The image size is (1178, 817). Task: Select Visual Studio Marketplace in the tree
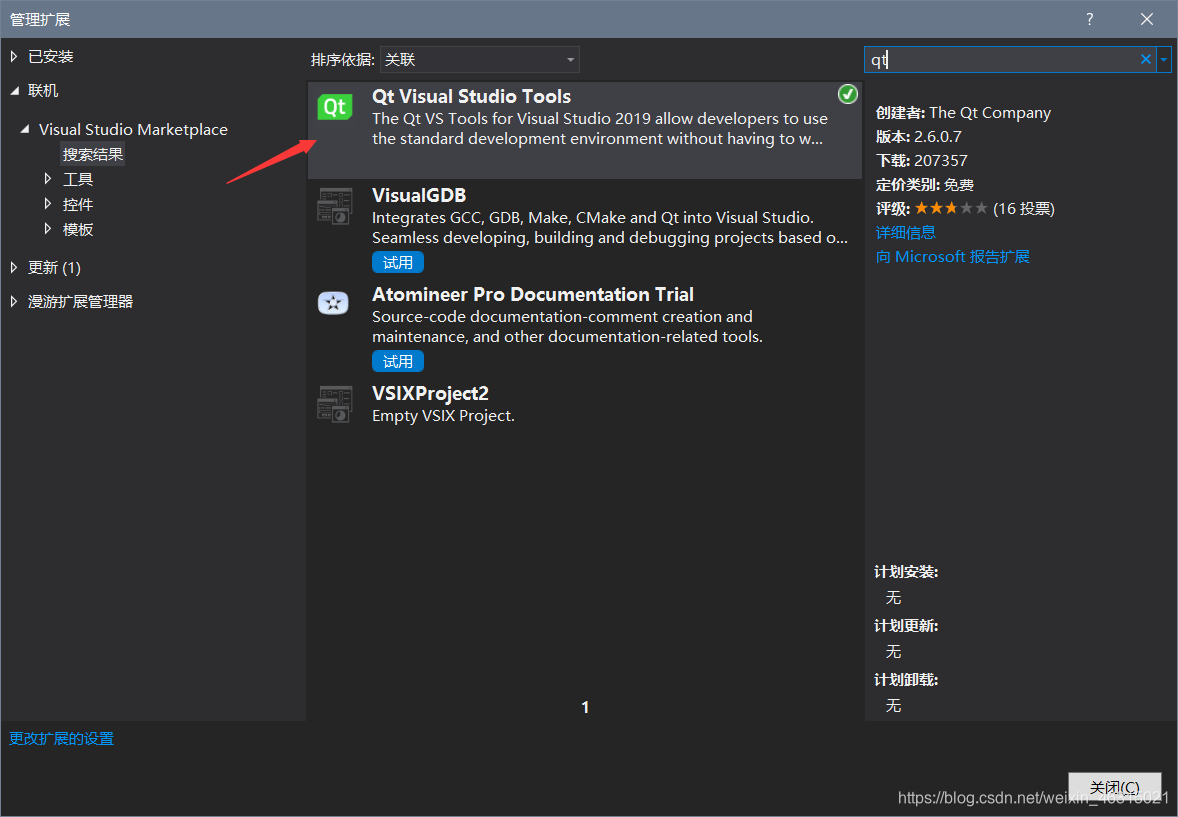point(133,129)
